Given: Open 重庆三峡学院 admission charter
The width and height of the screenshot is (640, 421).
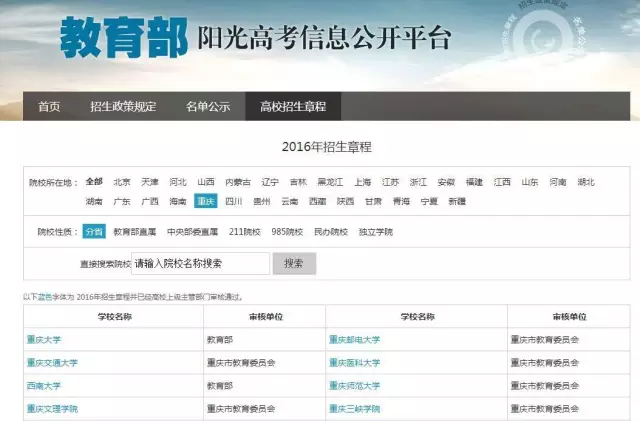Looking at the screenshot, I should (x=355, y=409).
